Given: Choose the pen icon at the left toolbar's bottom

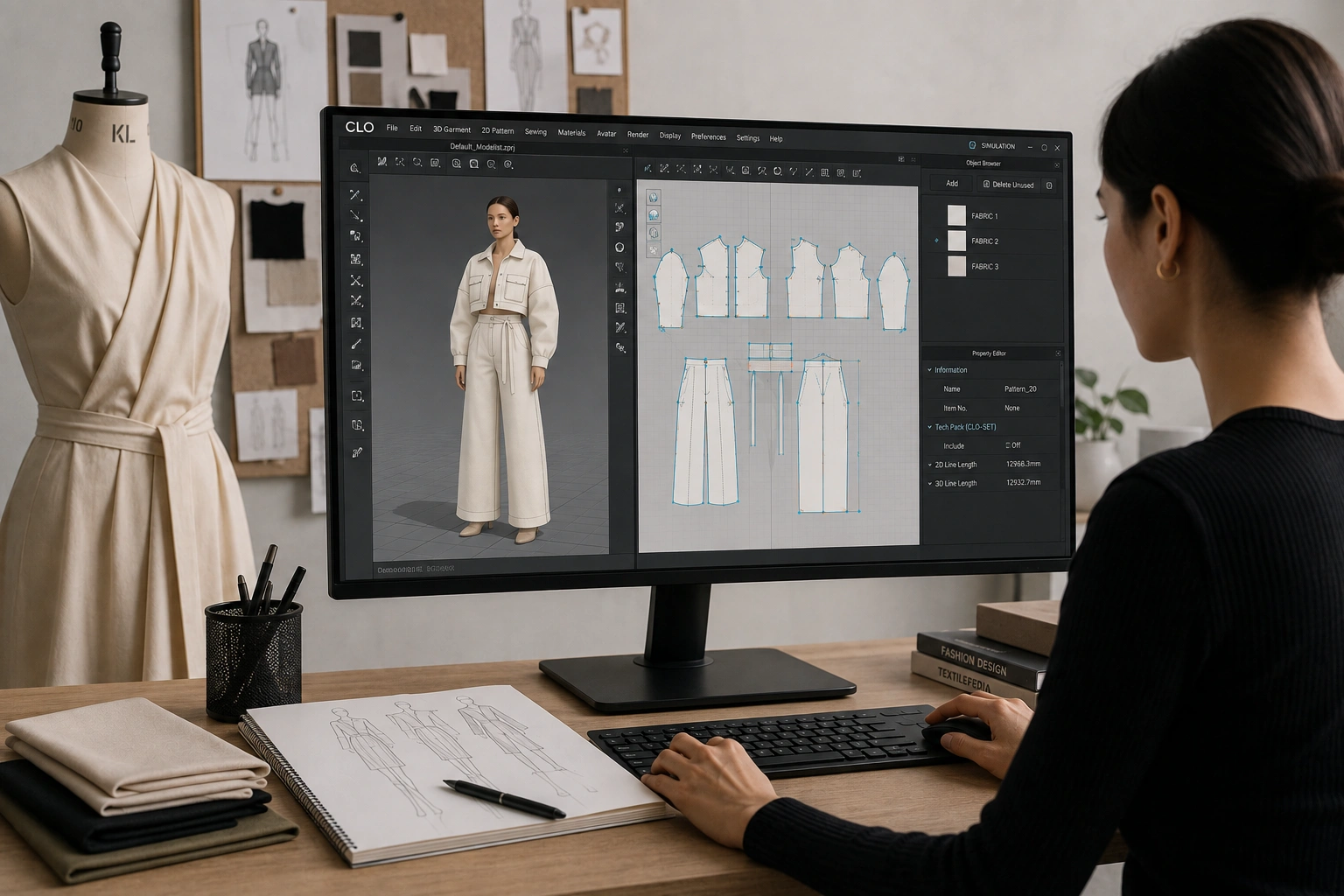Looking at the screenshot, I should [x=357, y=452].
